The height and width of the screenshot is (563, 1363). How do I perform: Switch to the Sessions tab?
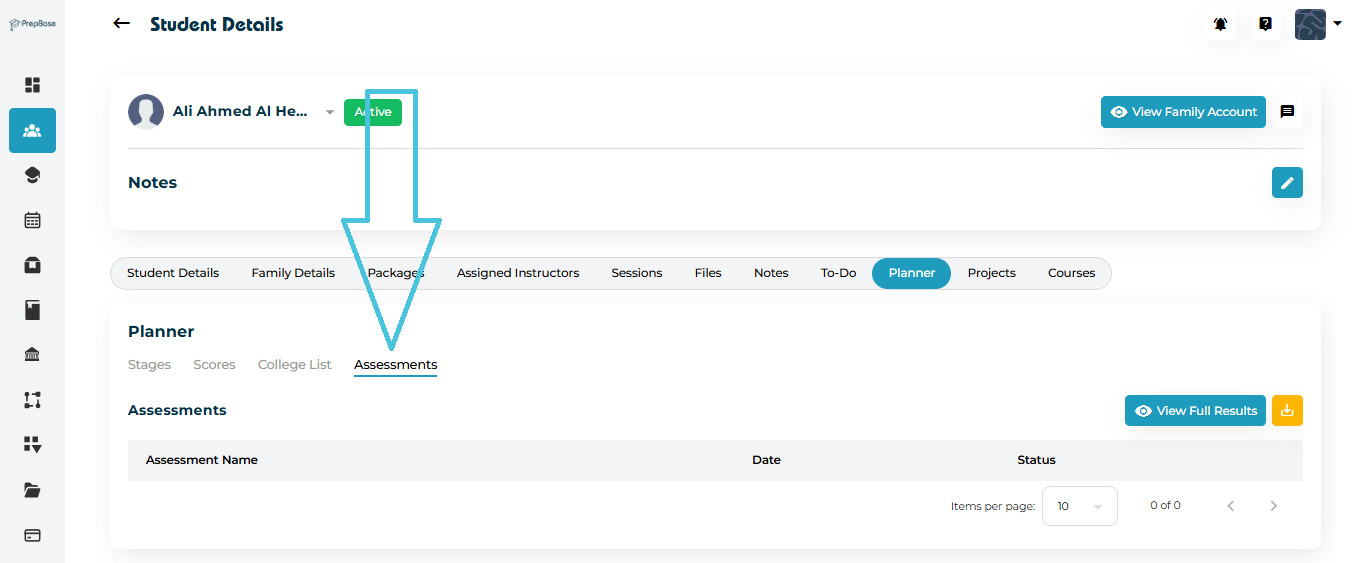pyautogui.click(x=636, y=273)
